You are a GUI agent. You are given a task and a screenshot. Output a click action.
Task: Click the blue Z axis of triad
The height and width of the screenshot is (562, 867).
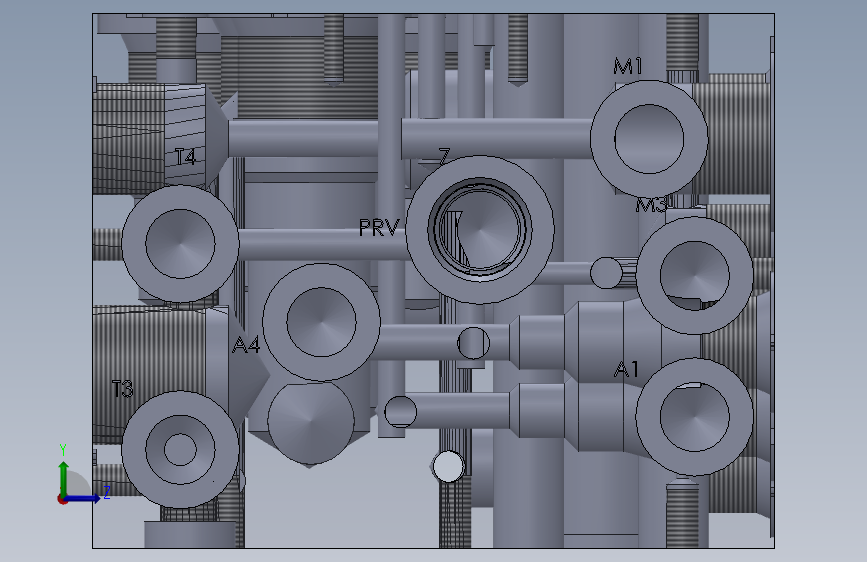pos(84,498)
